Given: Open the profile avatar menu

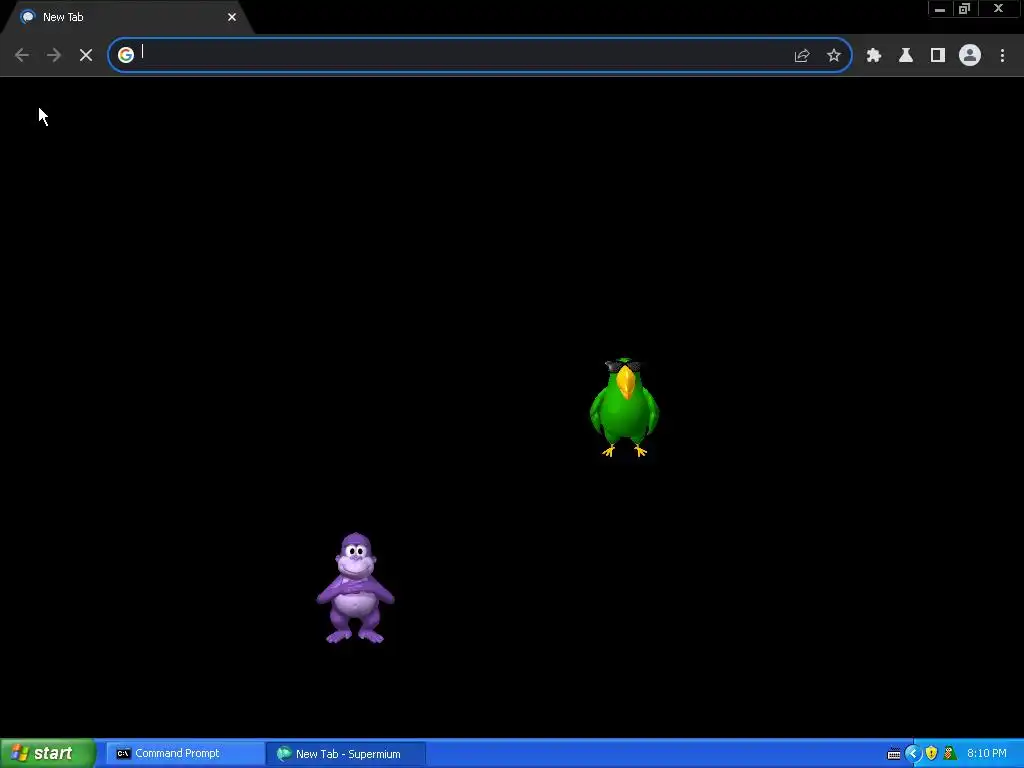Looking at the screenshot, I should click(970, 56).
